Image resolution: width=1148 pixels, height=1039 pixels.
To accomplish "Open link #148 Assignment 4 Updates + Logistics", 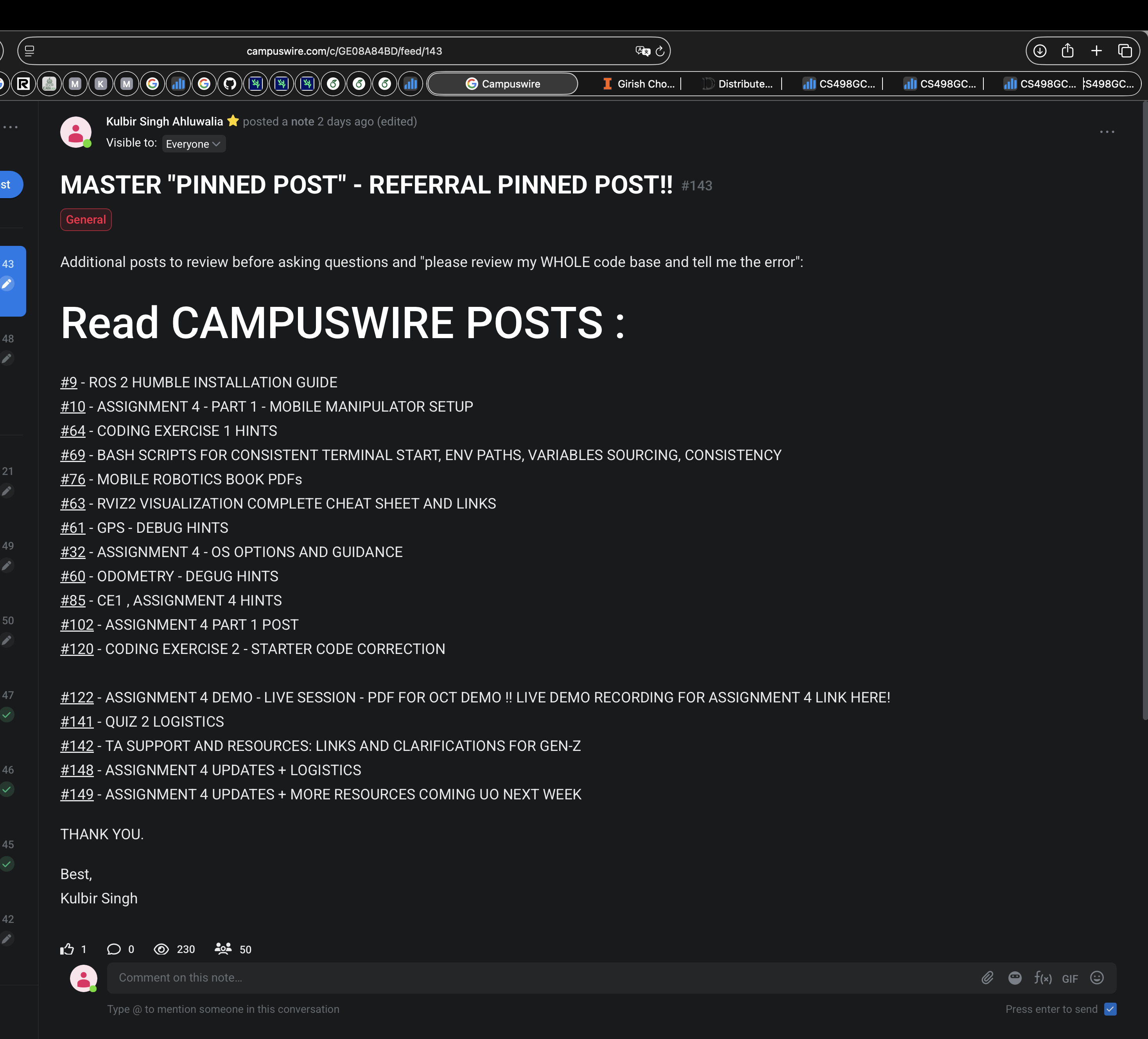I will (77, 770).
